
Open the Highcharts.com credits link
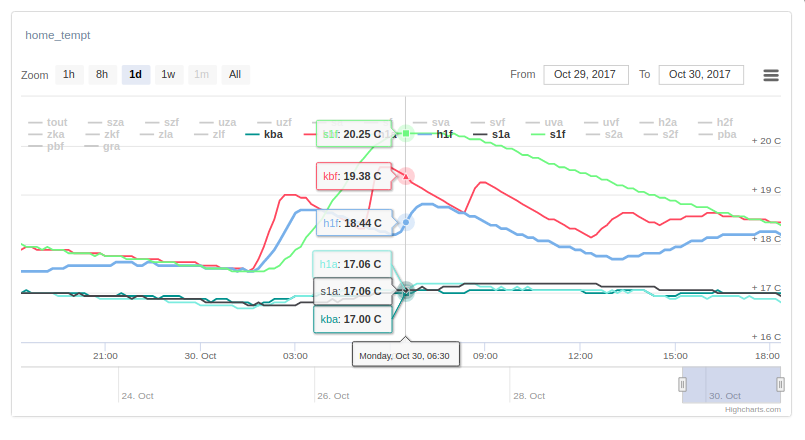(752, 408)
